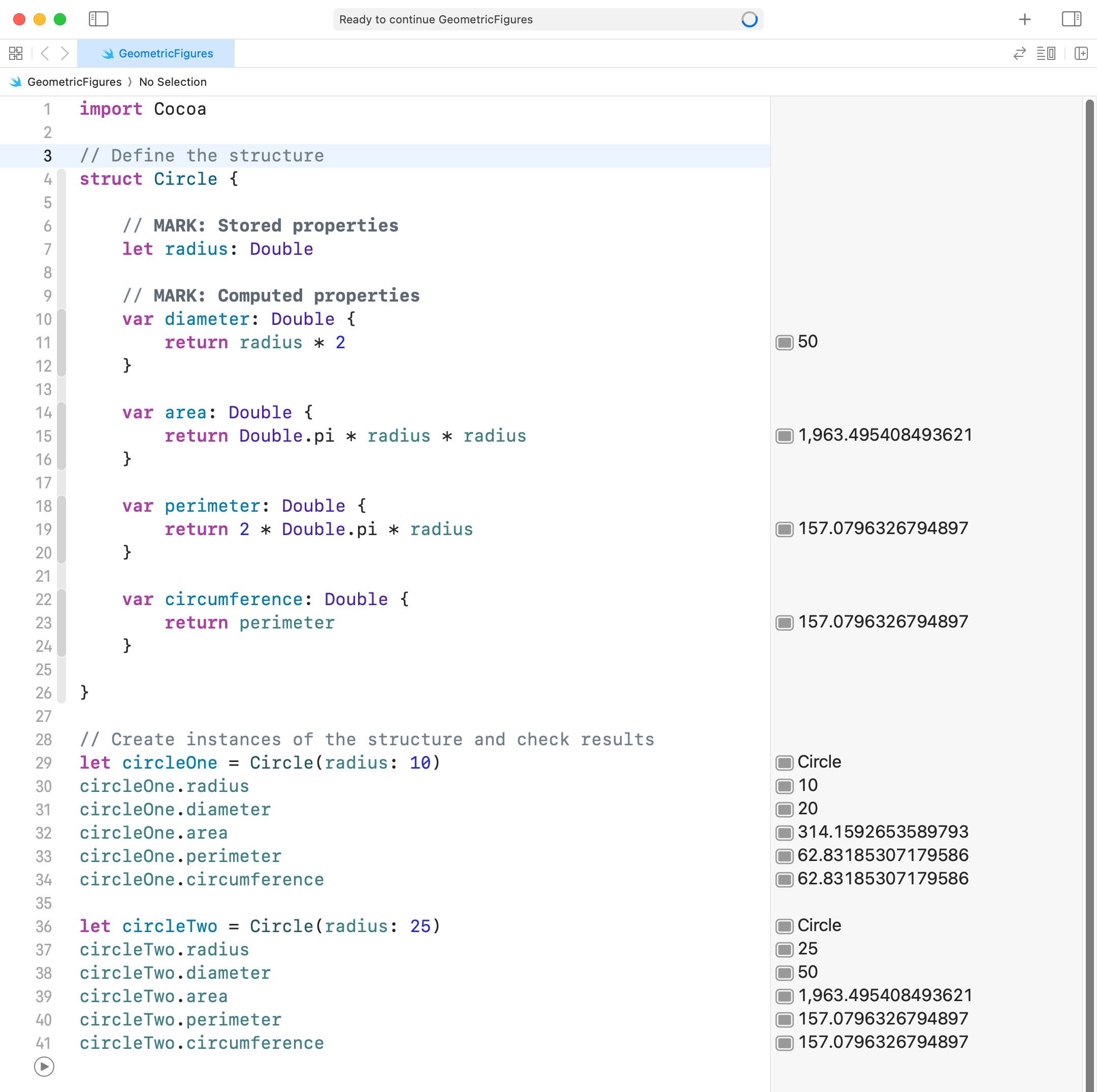
Task: Open the editor options lines icon
Action: (1045, 53)
